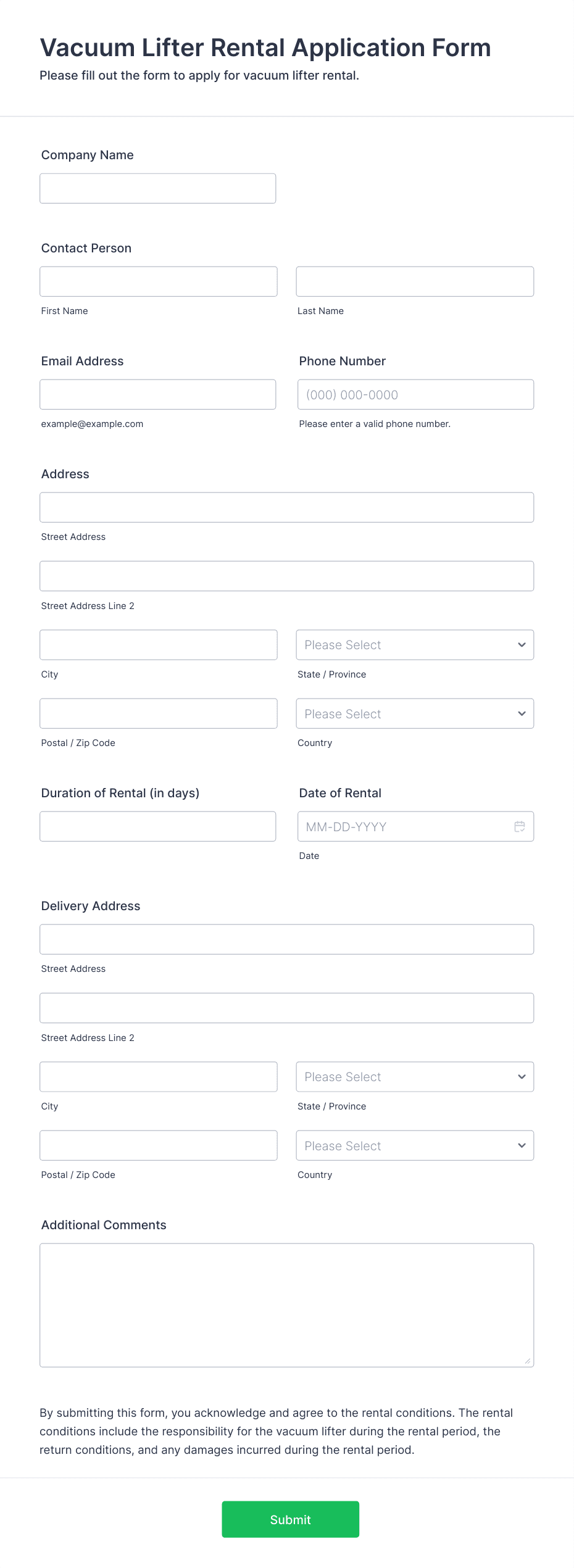
Task: Click the Additional Comments text area
Action: click(287, 1305)
